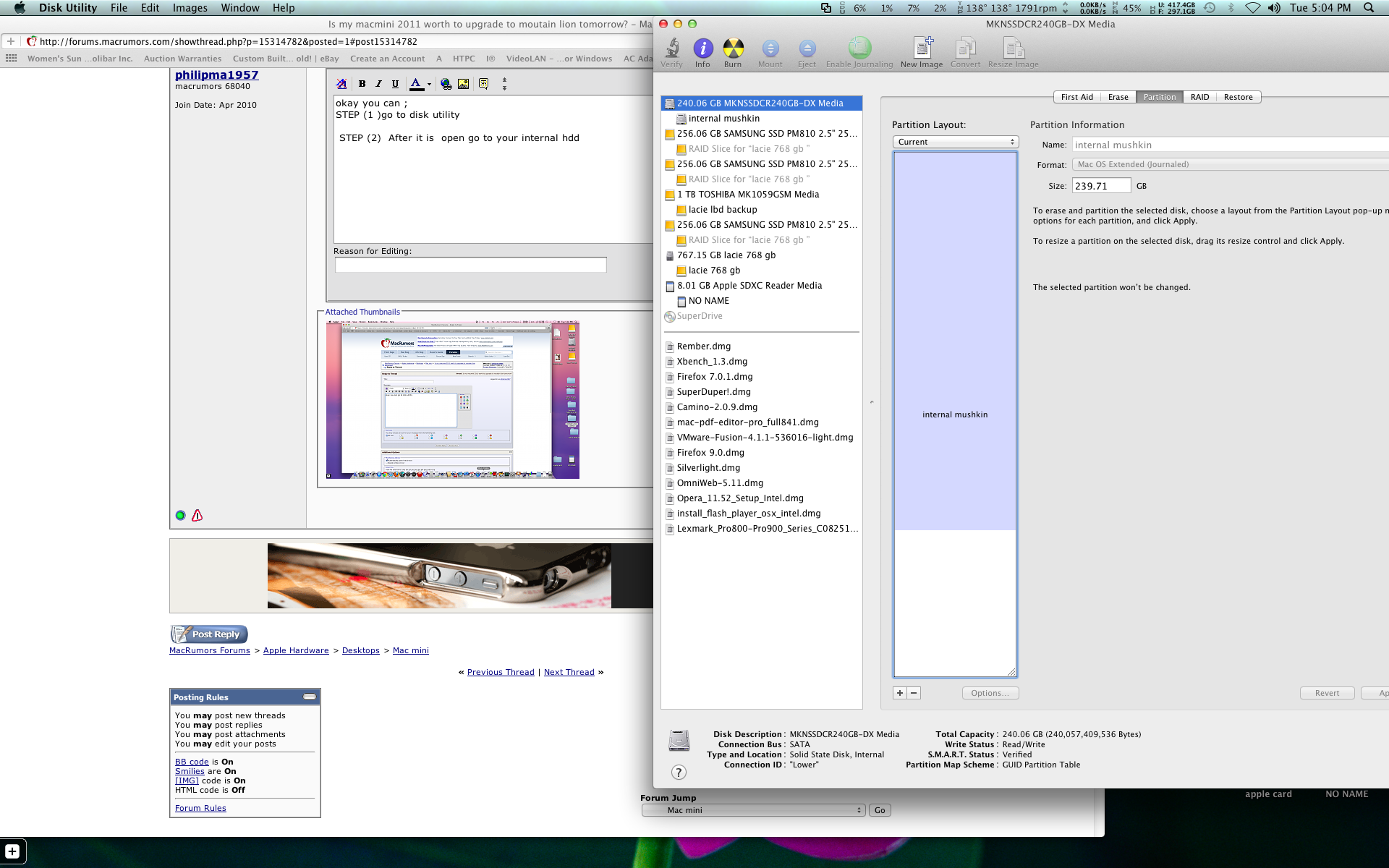
Task: Open the BB code link
Action: pyautogui.click(x=192, y=762)
